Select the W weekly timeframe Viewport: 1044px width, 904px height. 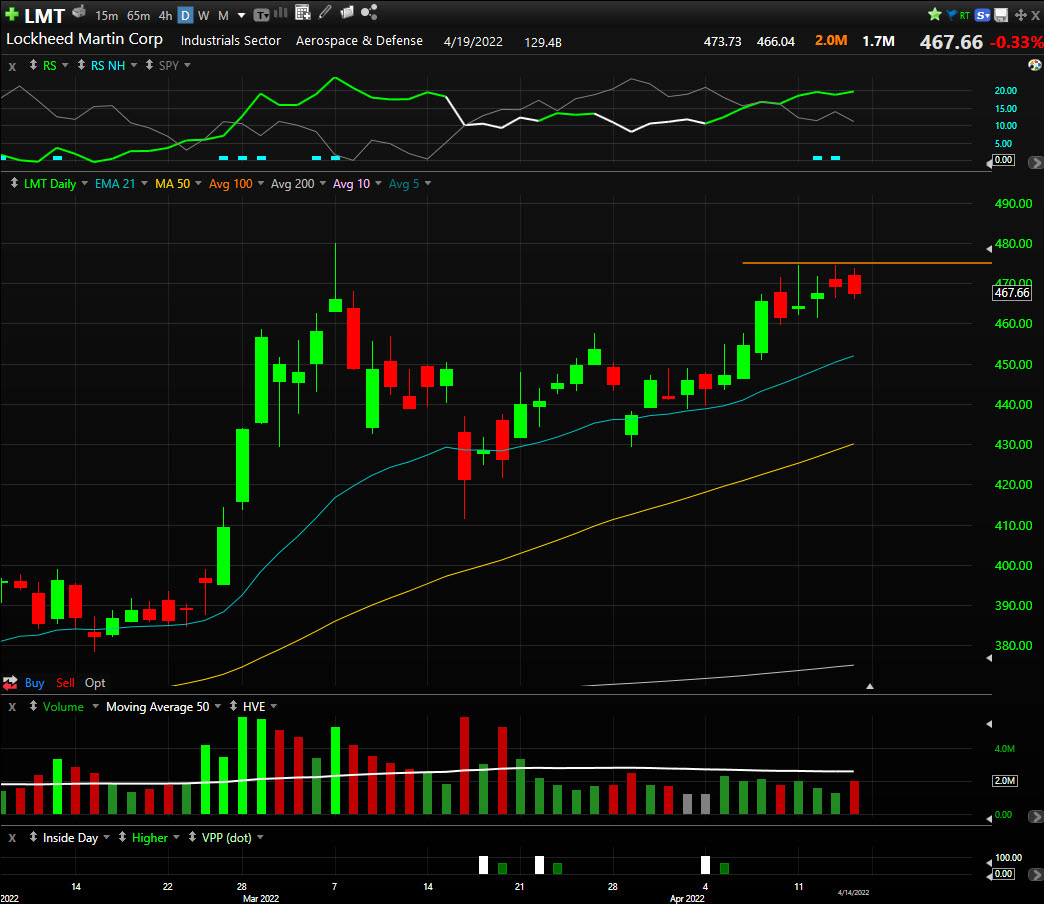tap(204, 15)
